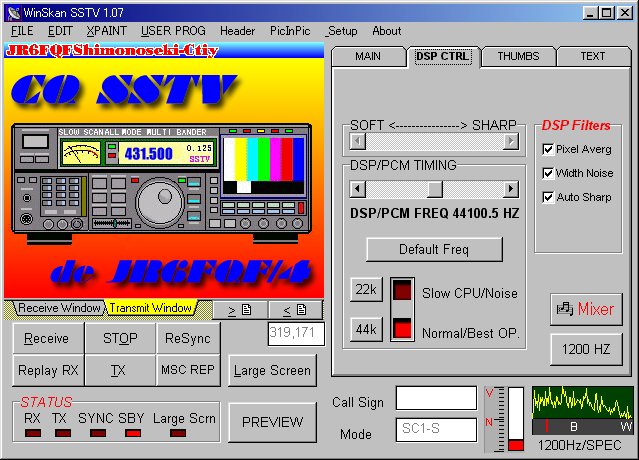Image resolution: width=639 pixels, height=460 pixels.
Task: Switch to the Transmit Window tab
Action: tap(151, 308)
